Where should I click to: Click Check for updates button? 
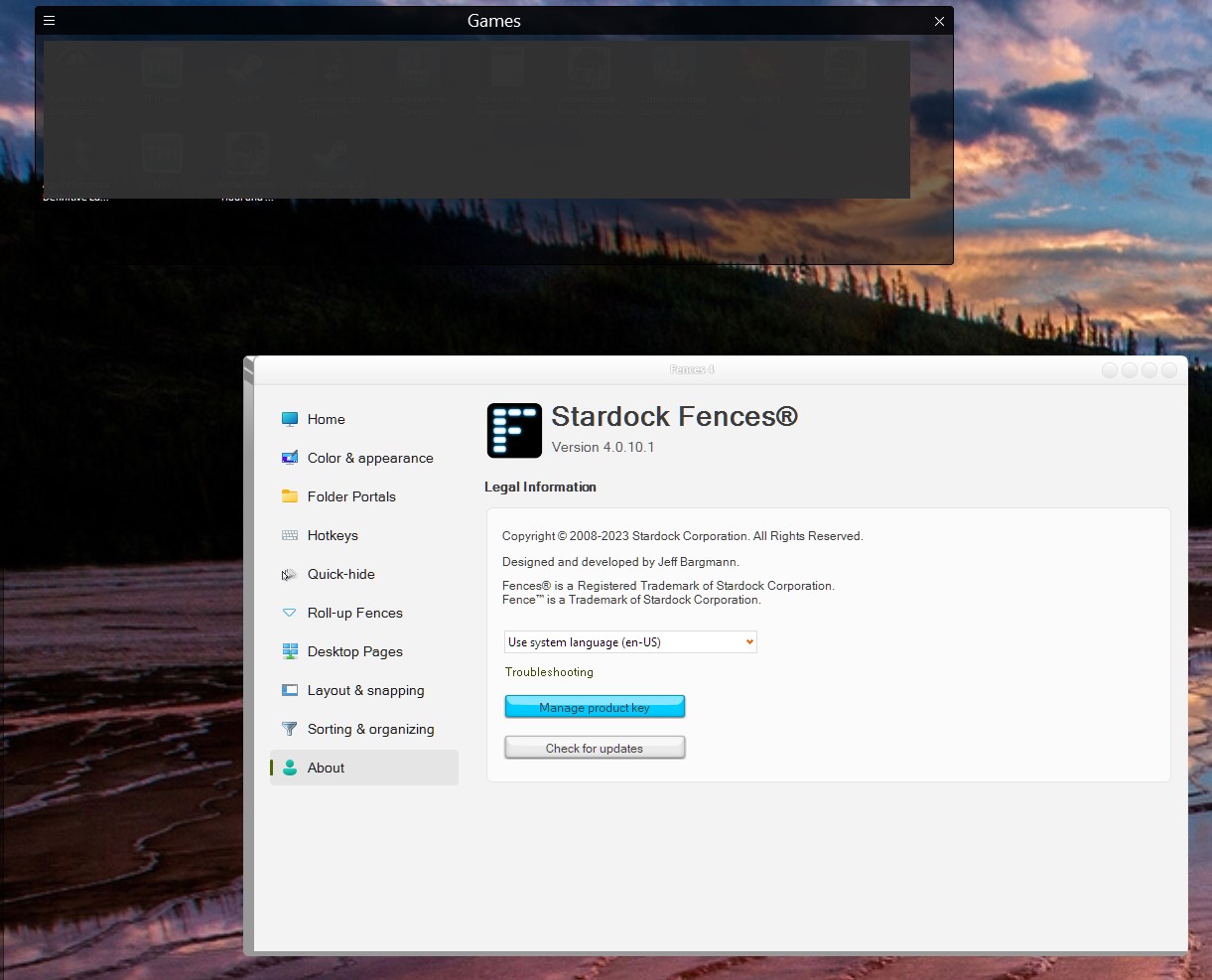pyautogui.click(x=595, y=748)
